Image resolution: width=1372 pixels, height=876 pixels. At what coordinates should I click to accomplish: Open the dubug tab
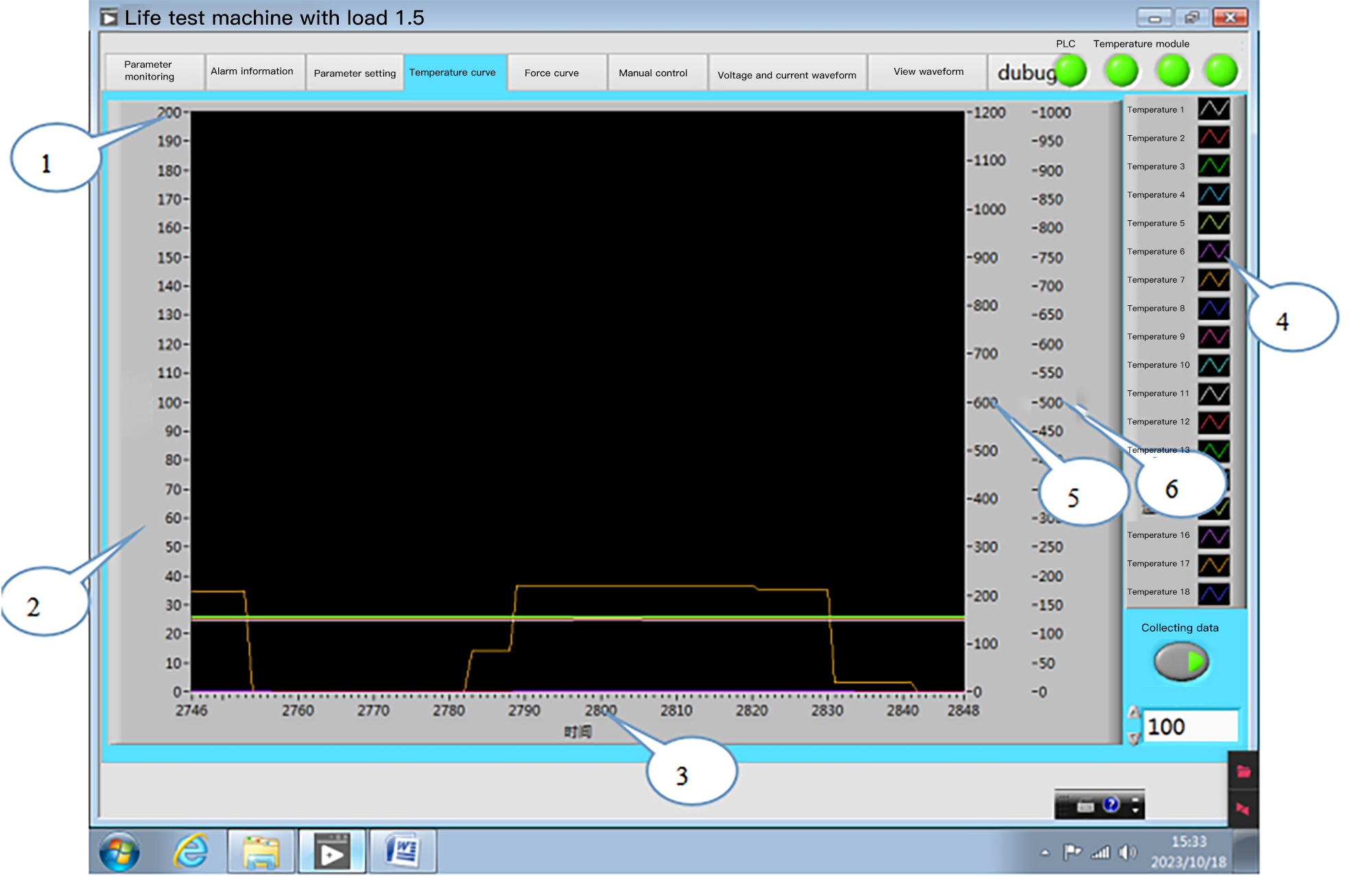[1026, 73]
